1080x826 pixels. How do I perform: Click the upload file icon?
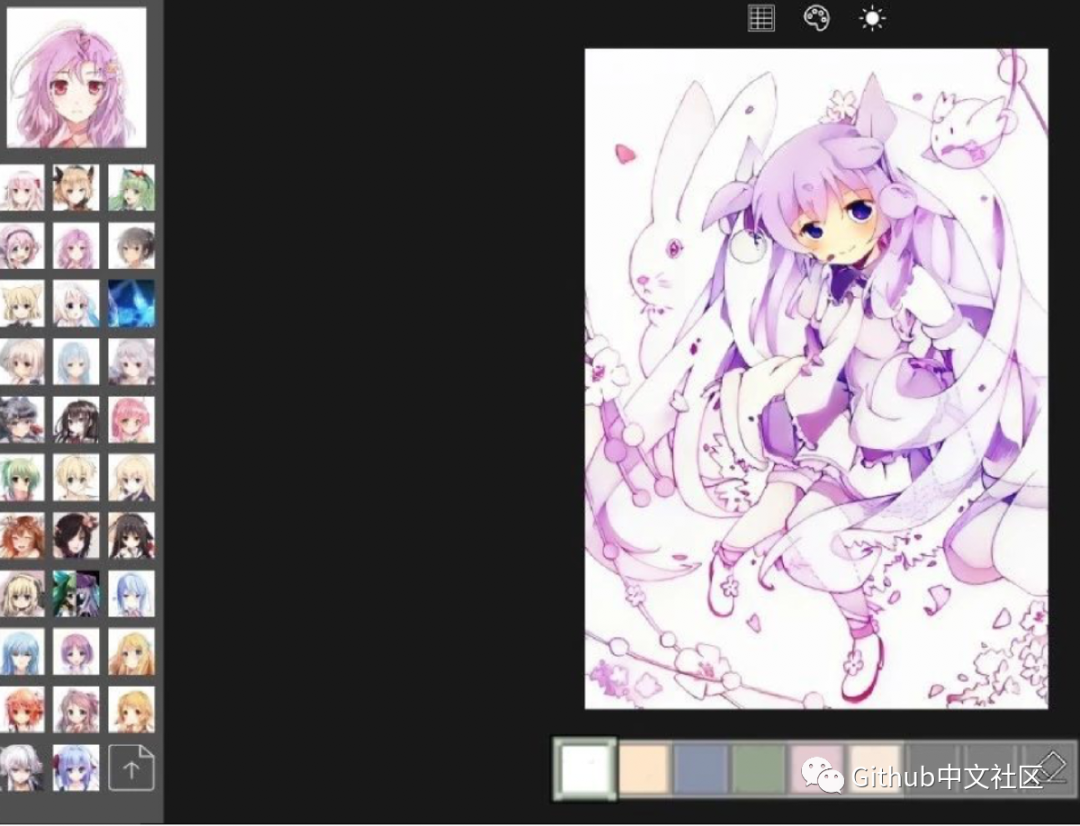(132, 767)
